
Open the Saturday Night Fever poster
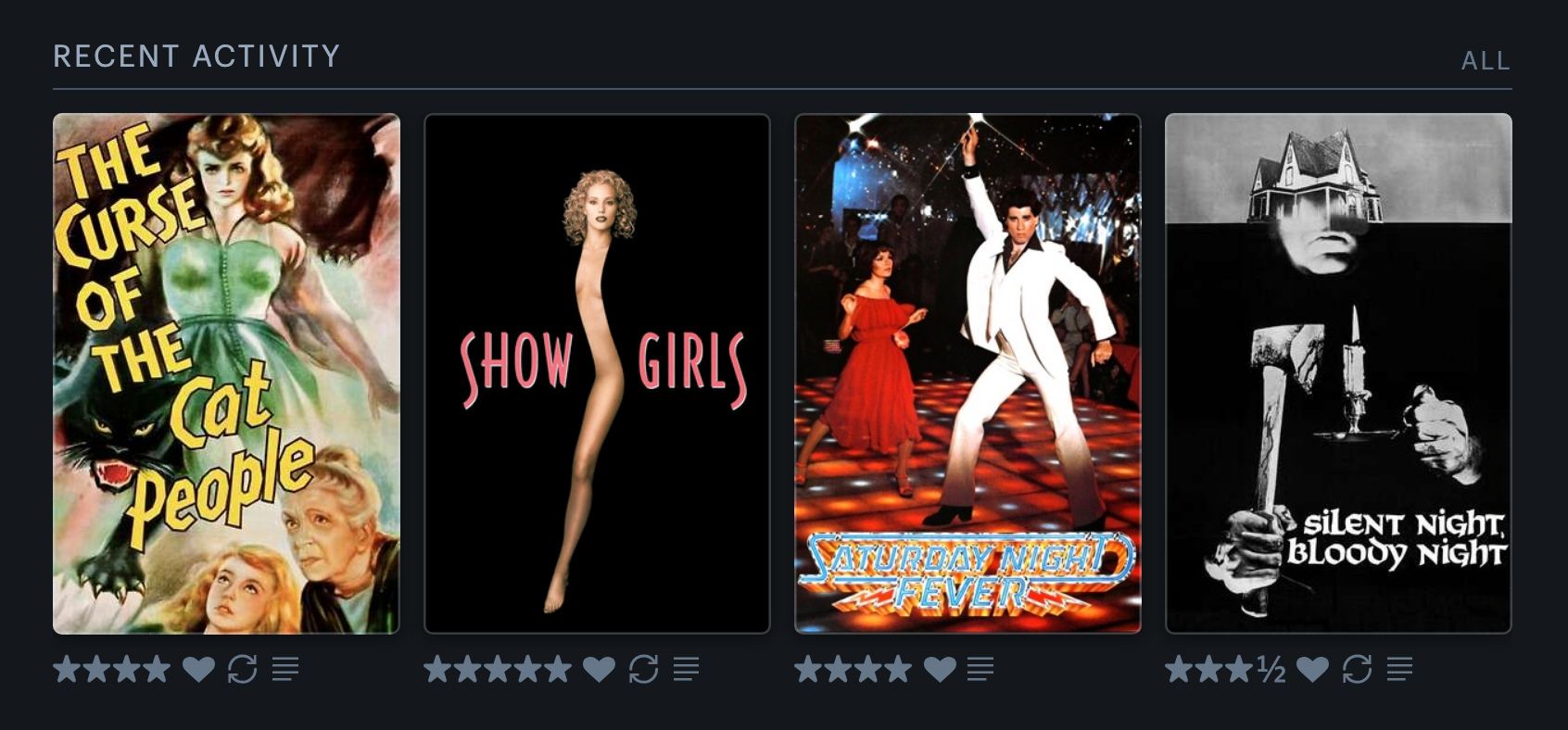967,373
